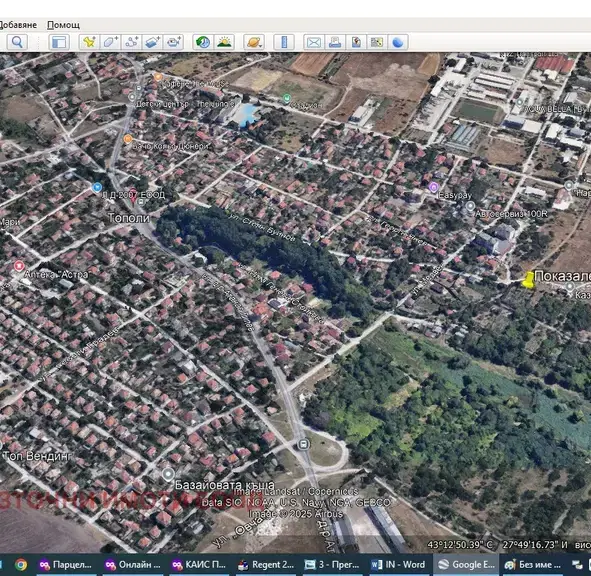Open the Помощ menu

(x=63, y=25)
